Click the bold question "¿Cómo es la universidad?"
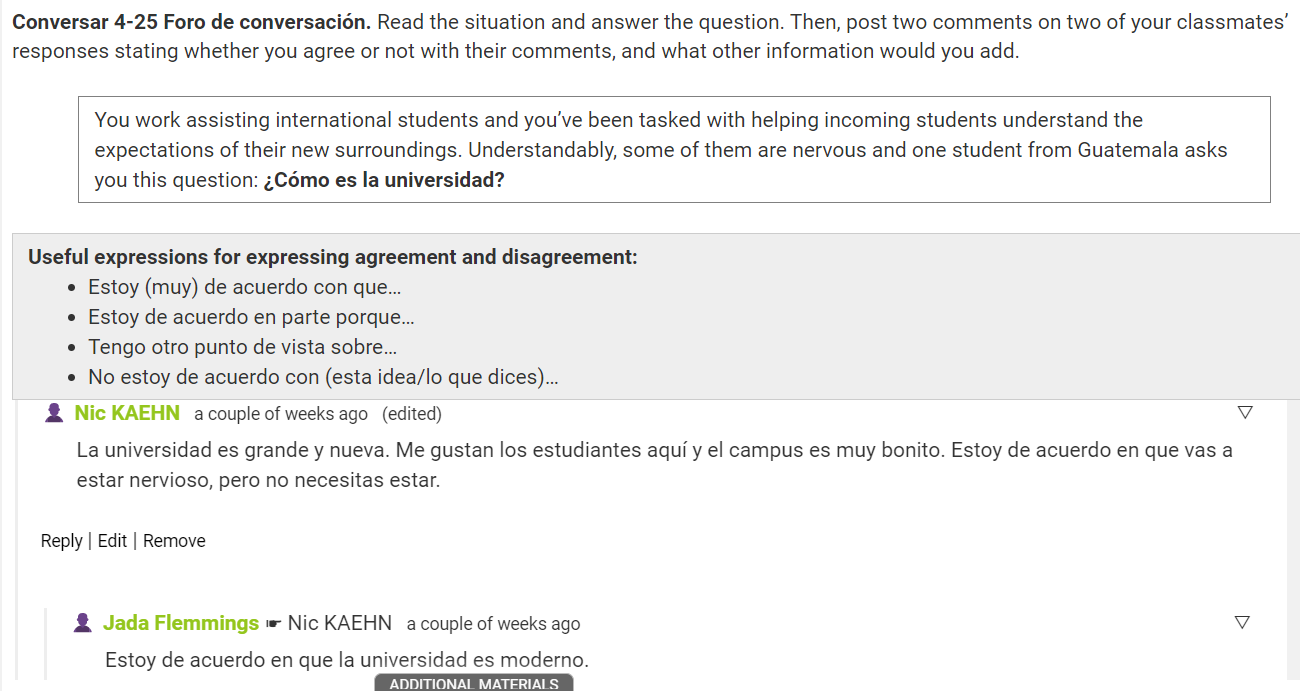Image resolution: width=1300 pixels, height=691 pixels. [x=384, y=181]
